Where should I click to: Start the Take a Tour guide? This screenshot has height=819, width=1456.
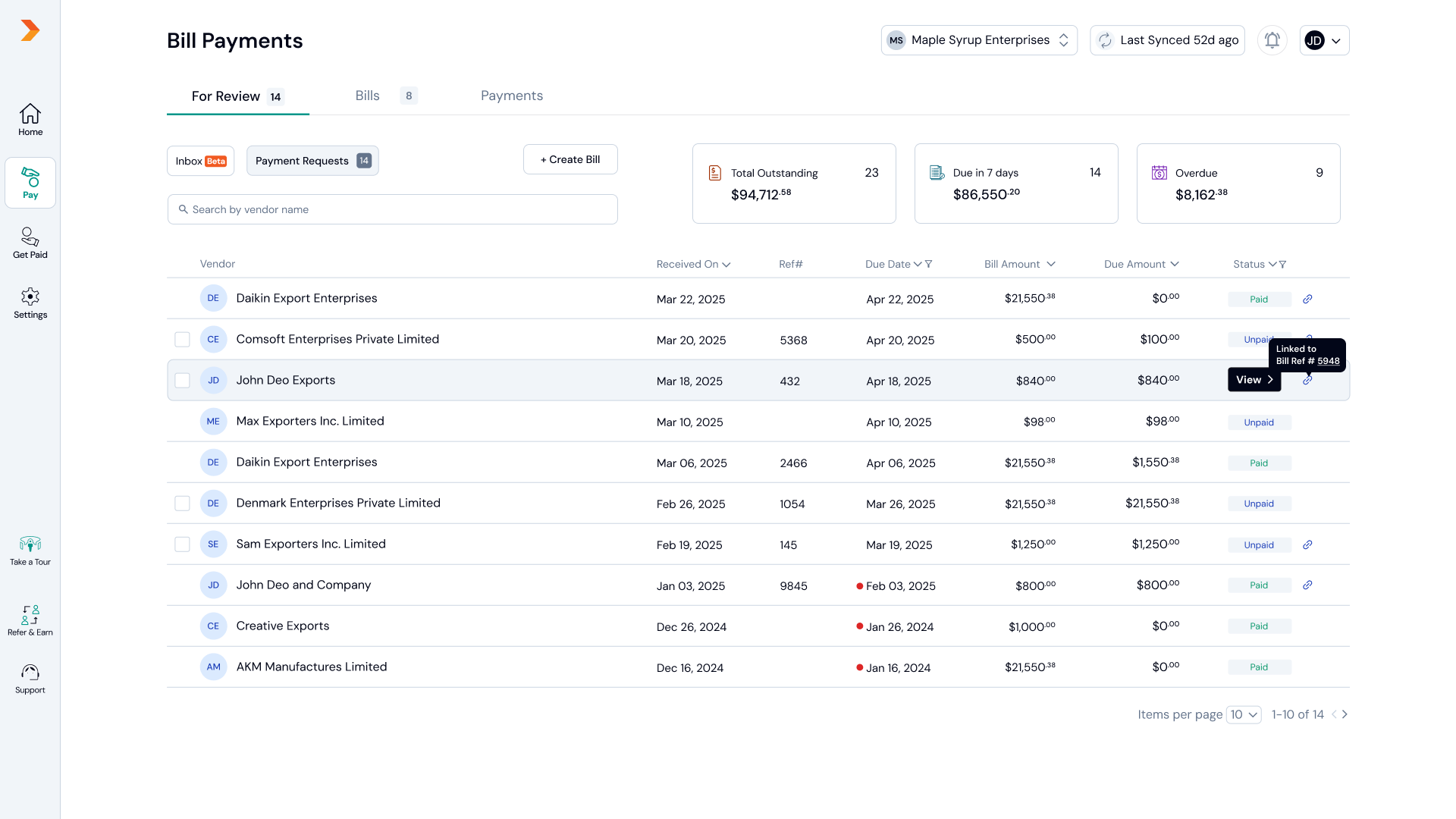coord(30,551)
